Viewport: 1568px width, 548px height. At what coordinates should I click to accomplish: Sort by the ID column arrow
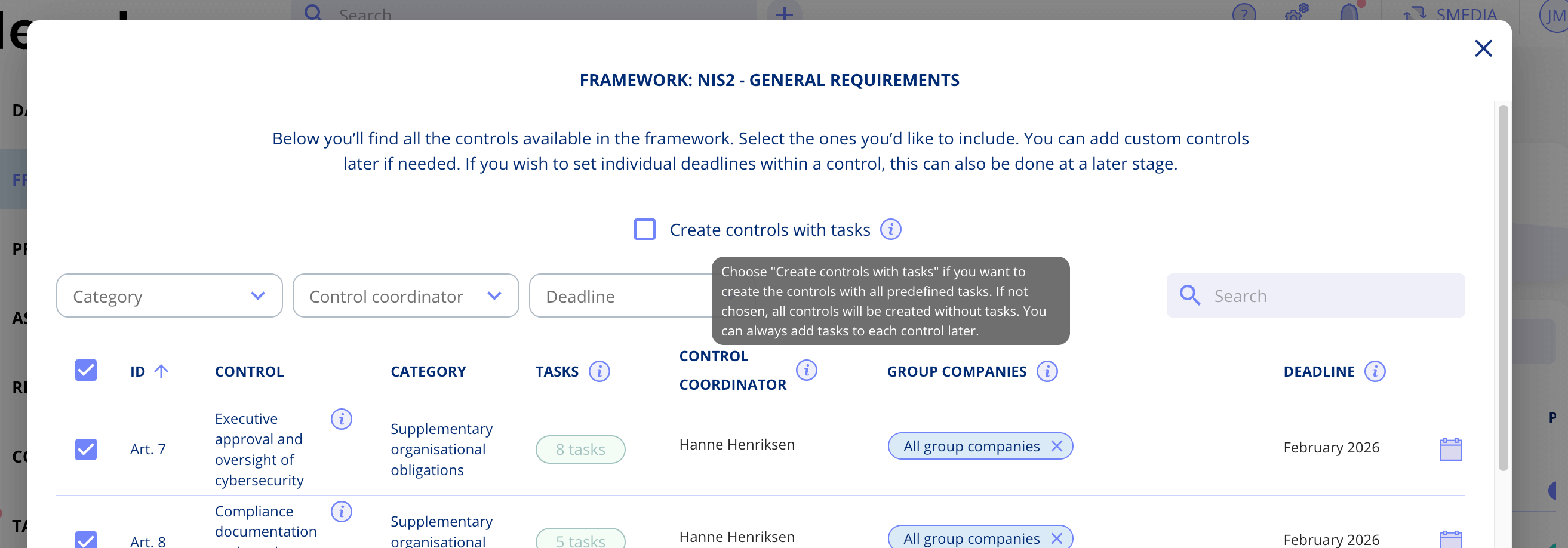pyautogui.click(x=161, y=371)
